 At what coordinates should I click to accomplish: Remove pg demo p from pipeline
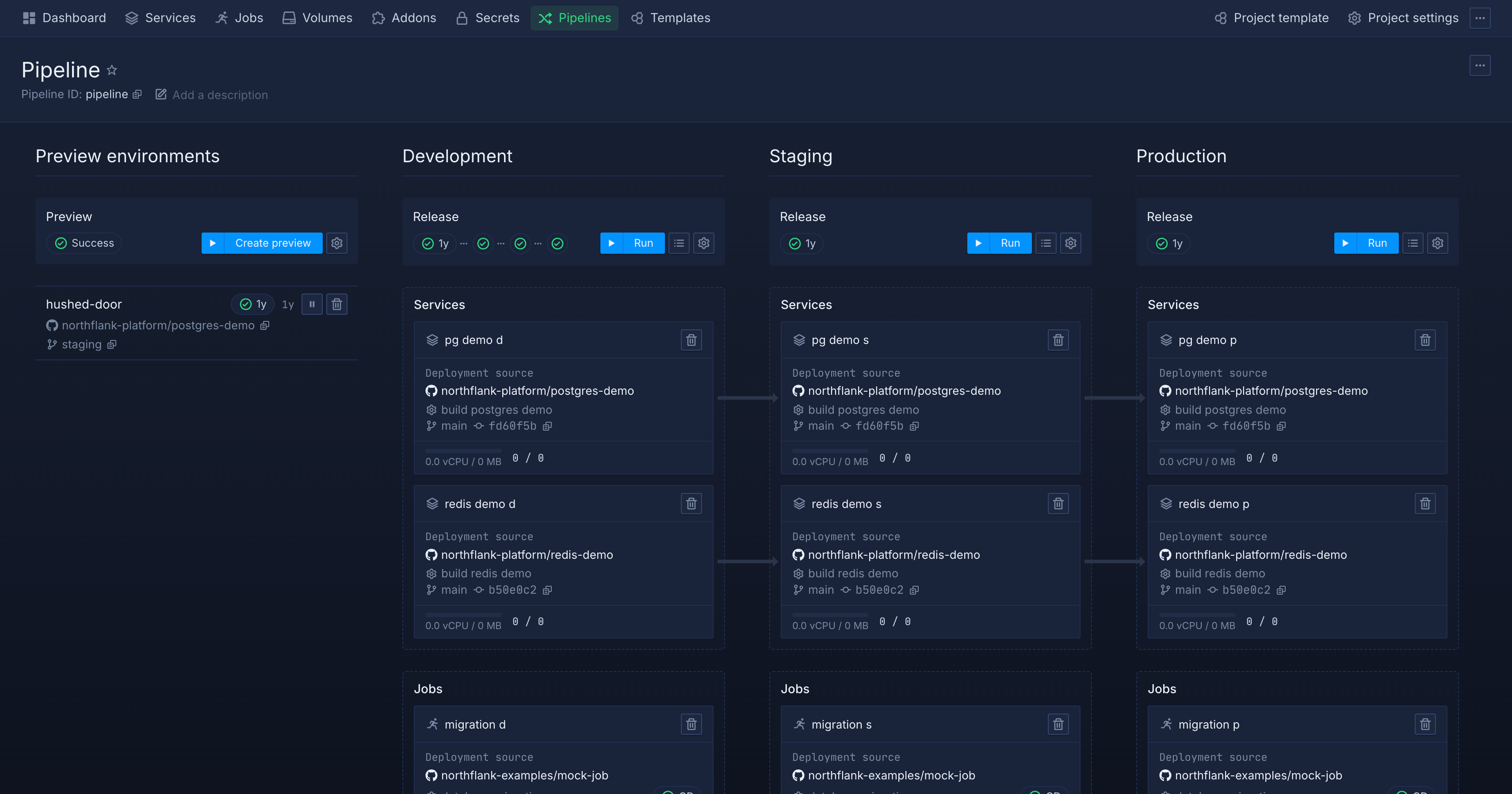click(x=1425, y=340)
